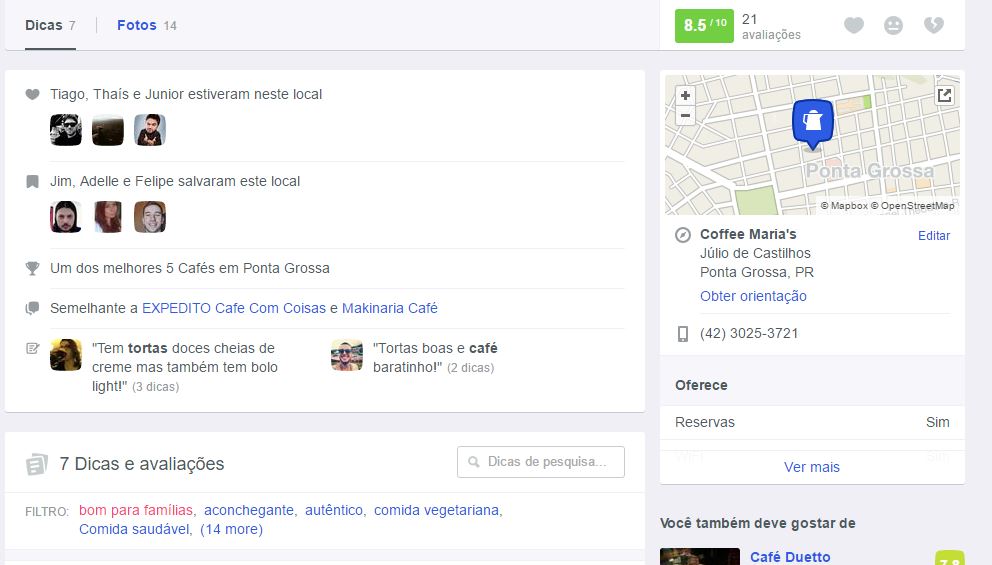Switch to the Fotos tab

pos(147,25)
